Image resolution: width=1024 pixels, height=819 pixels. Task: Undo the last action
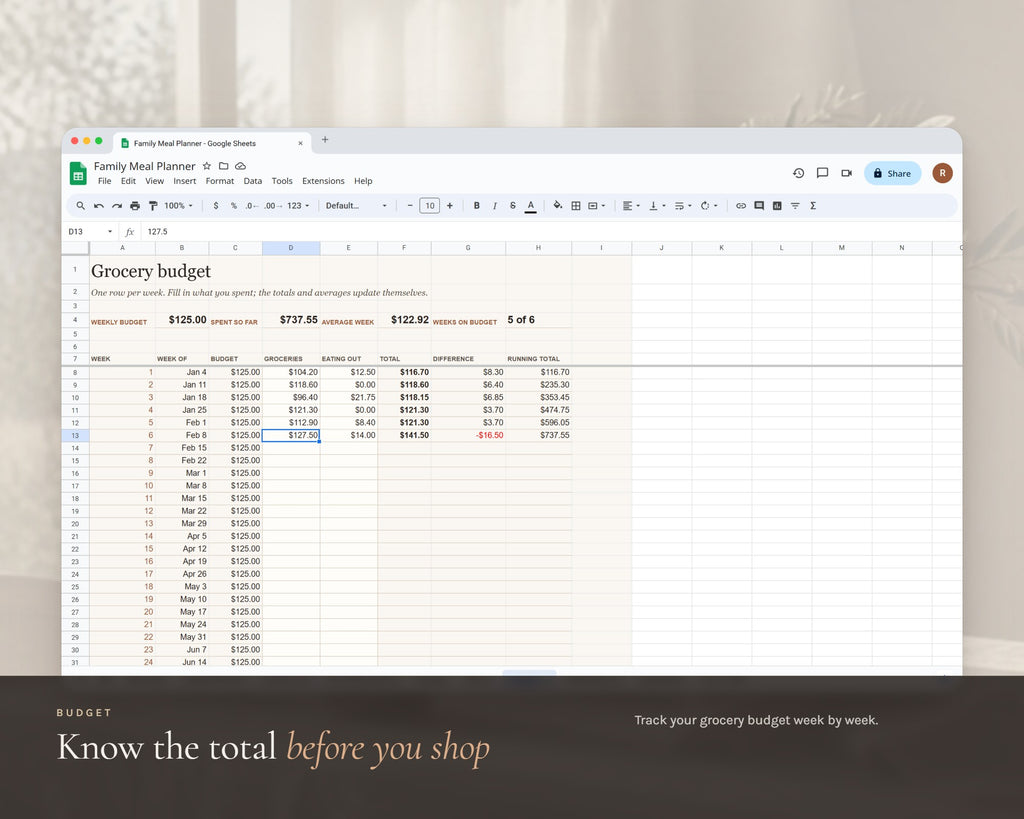coord(99,206)
